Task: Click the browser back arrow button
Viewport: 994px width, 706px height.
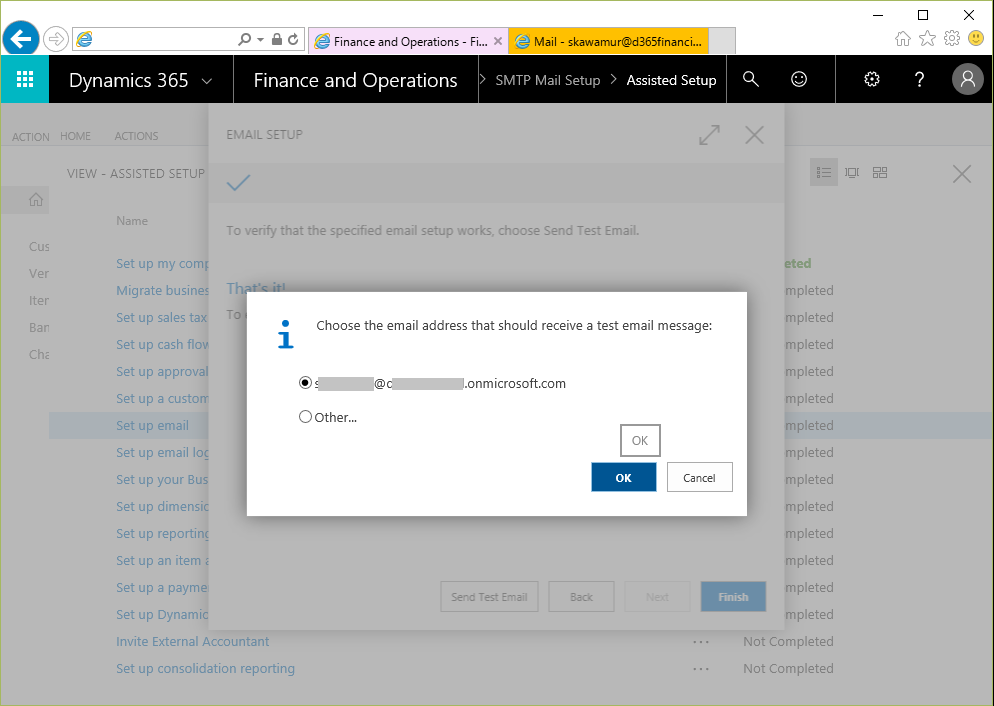Action: click(x=21, y=39)
